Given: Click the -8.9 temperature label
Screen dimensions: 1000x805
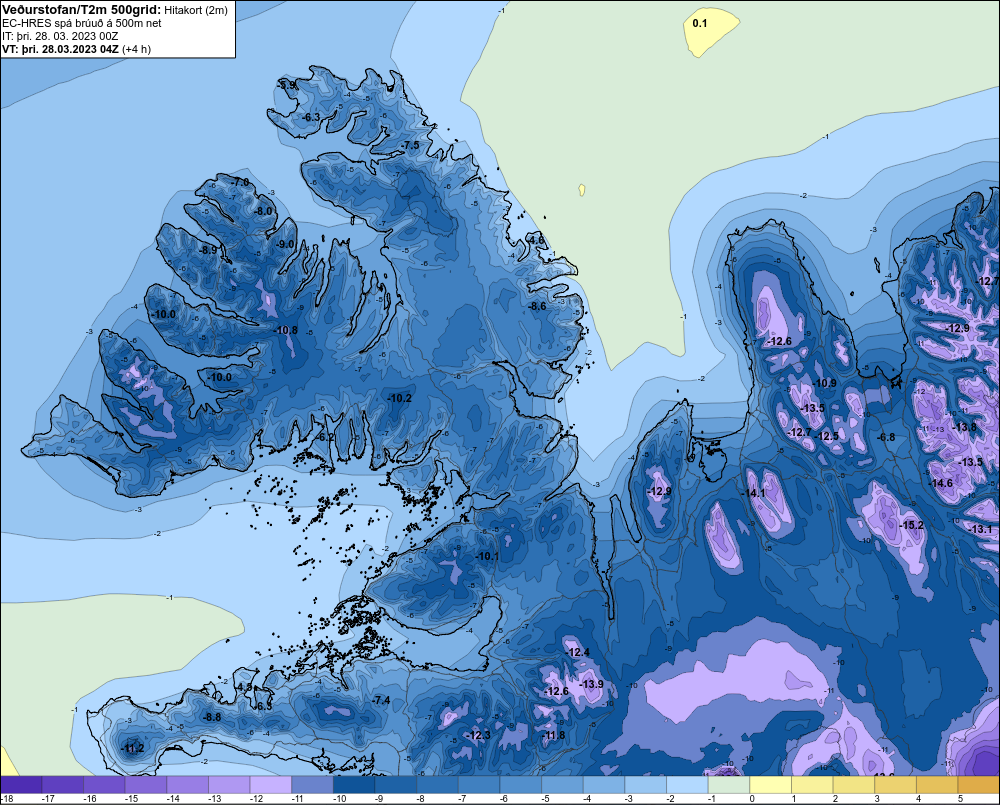Looking at the screenshot, I should pos(208,251).
